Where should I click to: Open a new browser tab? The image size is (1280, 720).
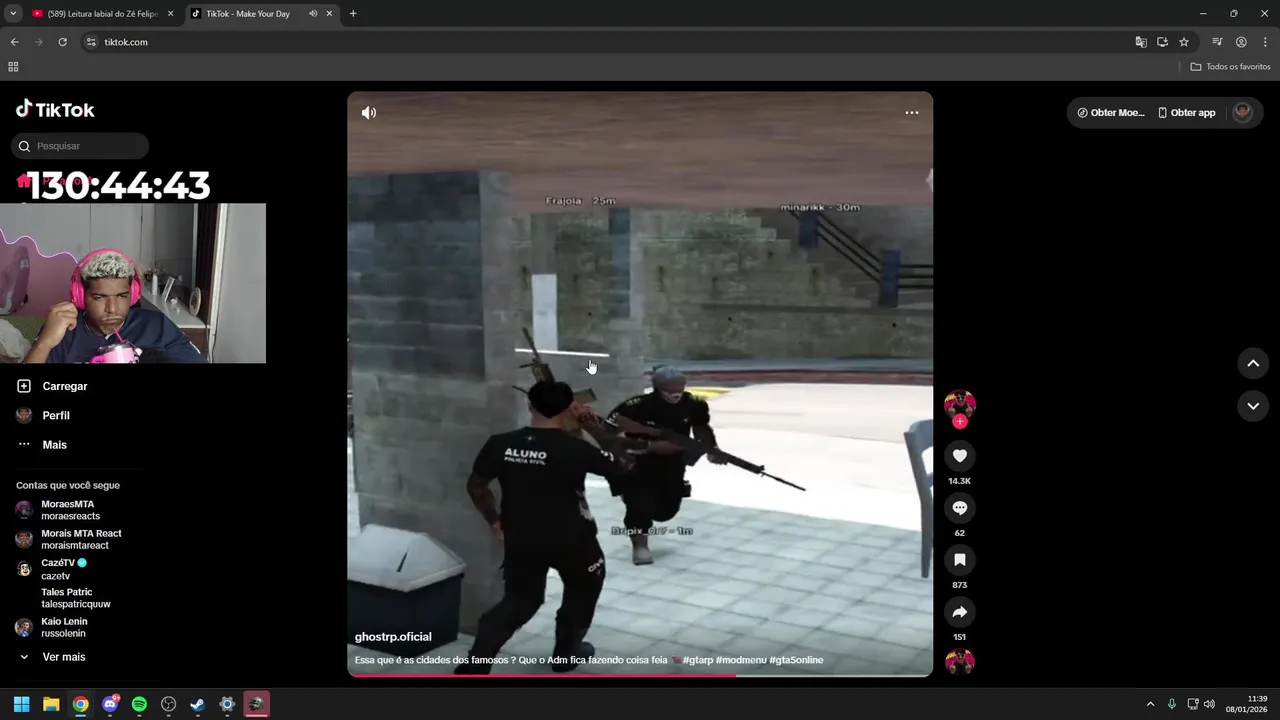(353, 14)
